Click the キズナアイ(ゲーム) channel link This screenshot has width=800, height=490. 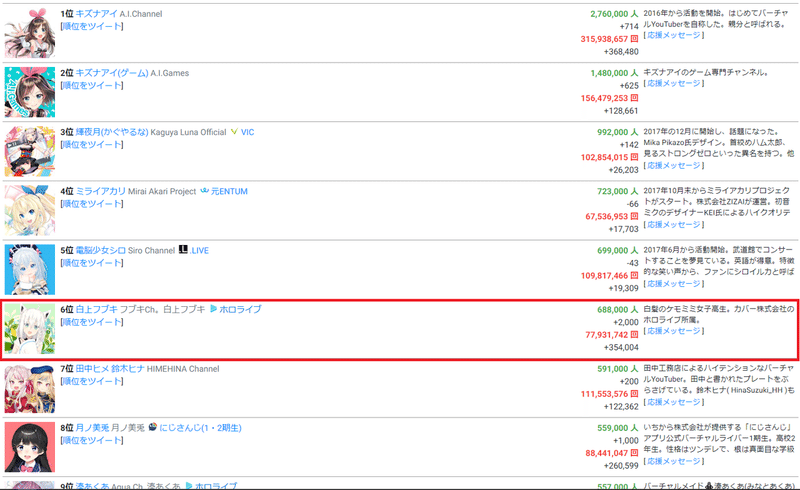point(112,73)
